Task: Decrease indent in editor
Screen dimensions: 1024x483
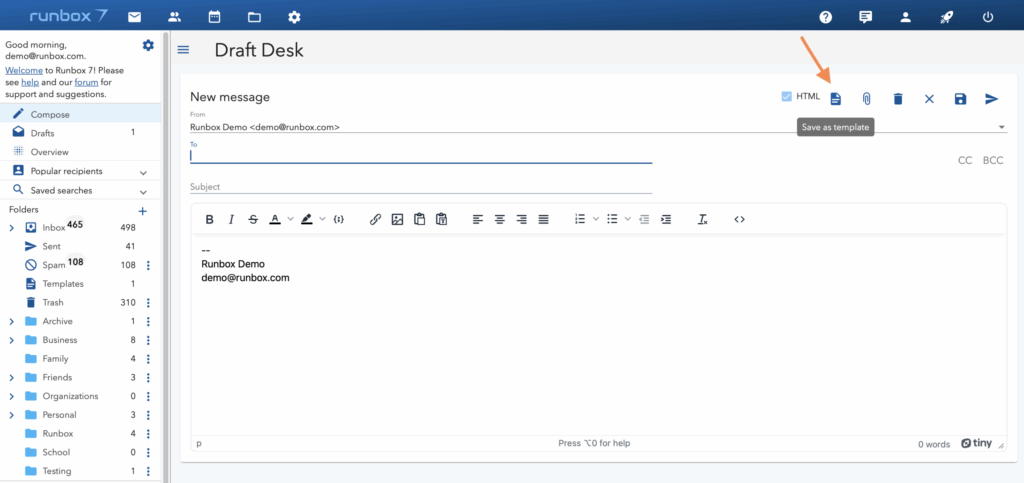Action: pos(644,219)
